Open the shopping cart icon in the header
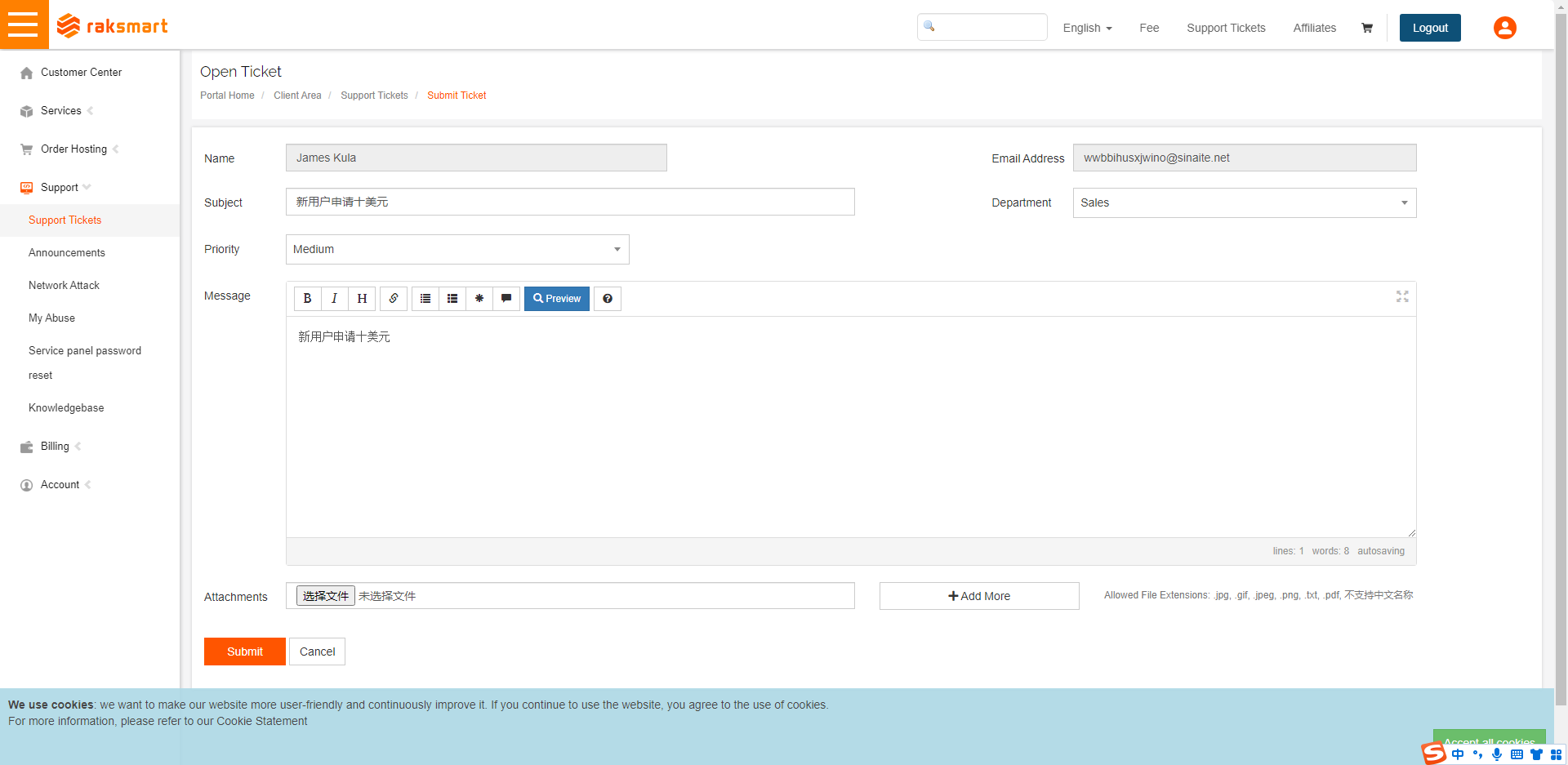Viewport: 1568px width, 765px height. [x=1367, y=28]
